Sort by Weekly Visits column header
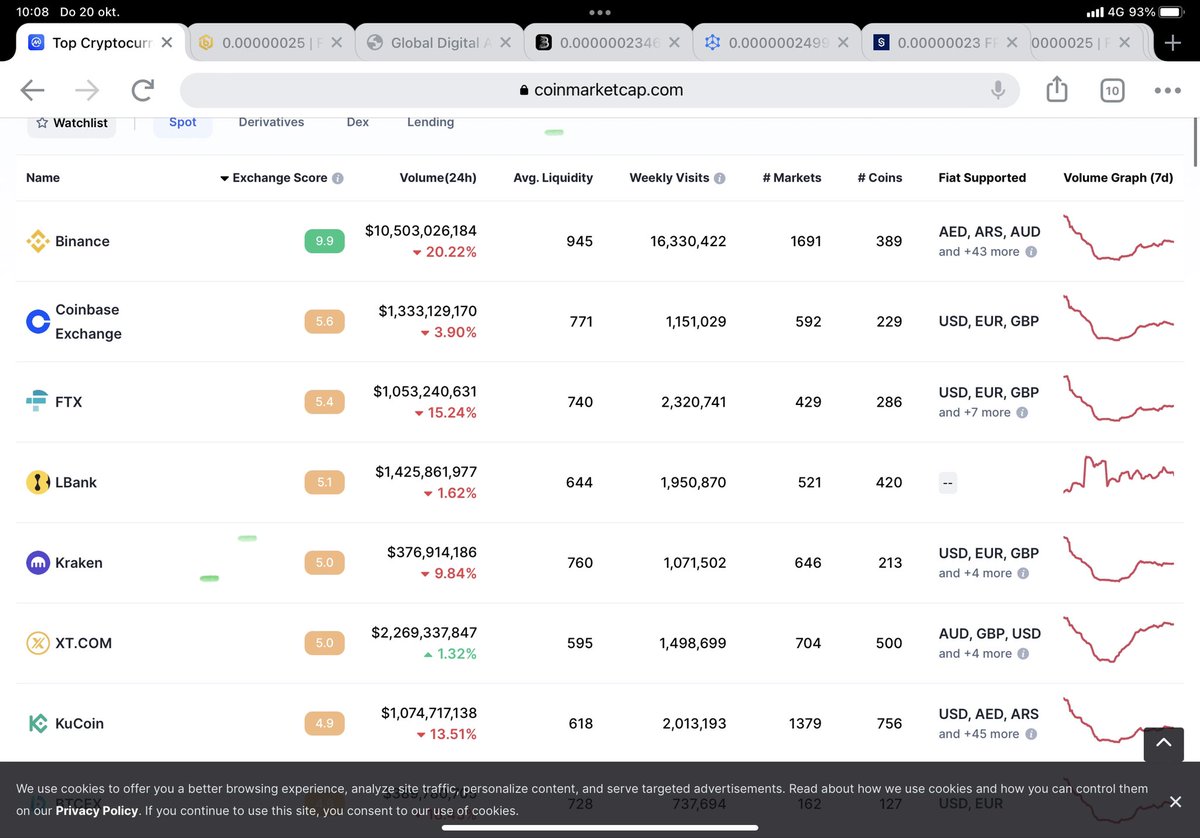This screenshot has width=1200, height=838. coord(669,178)
